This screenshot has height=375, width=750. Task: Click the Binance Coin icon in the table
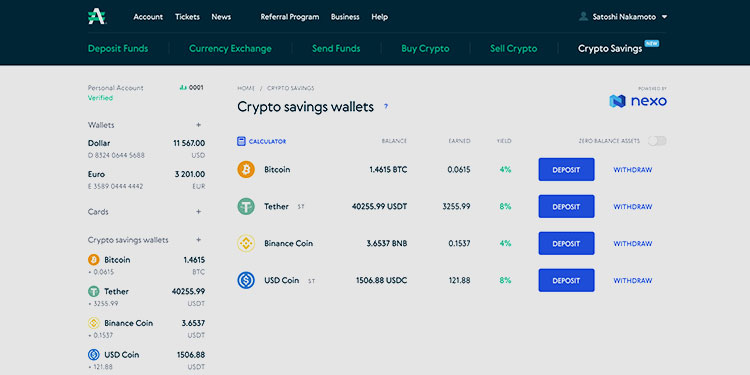(246, 243)
